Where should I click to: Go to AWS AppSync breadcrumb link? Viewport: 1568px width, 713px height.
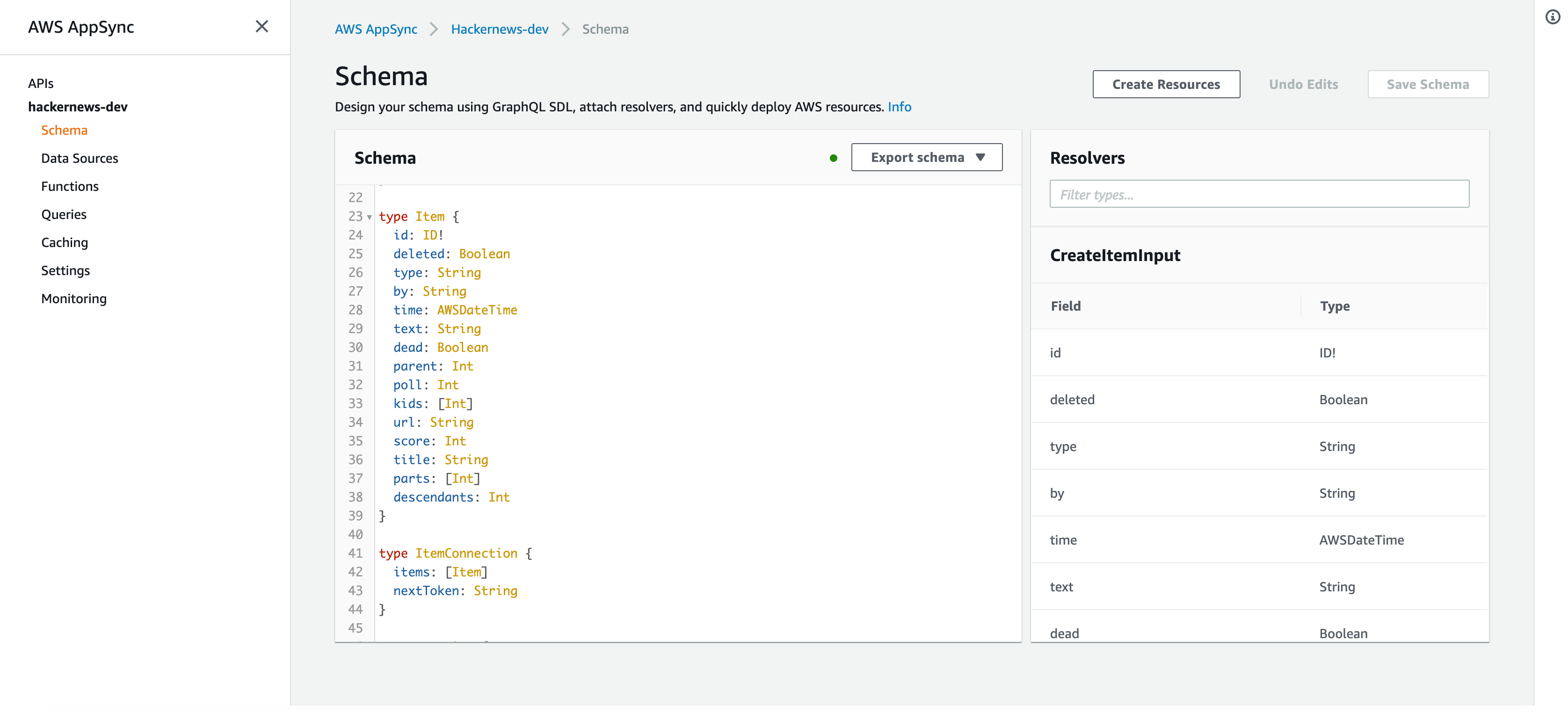(x=376, y=29)
